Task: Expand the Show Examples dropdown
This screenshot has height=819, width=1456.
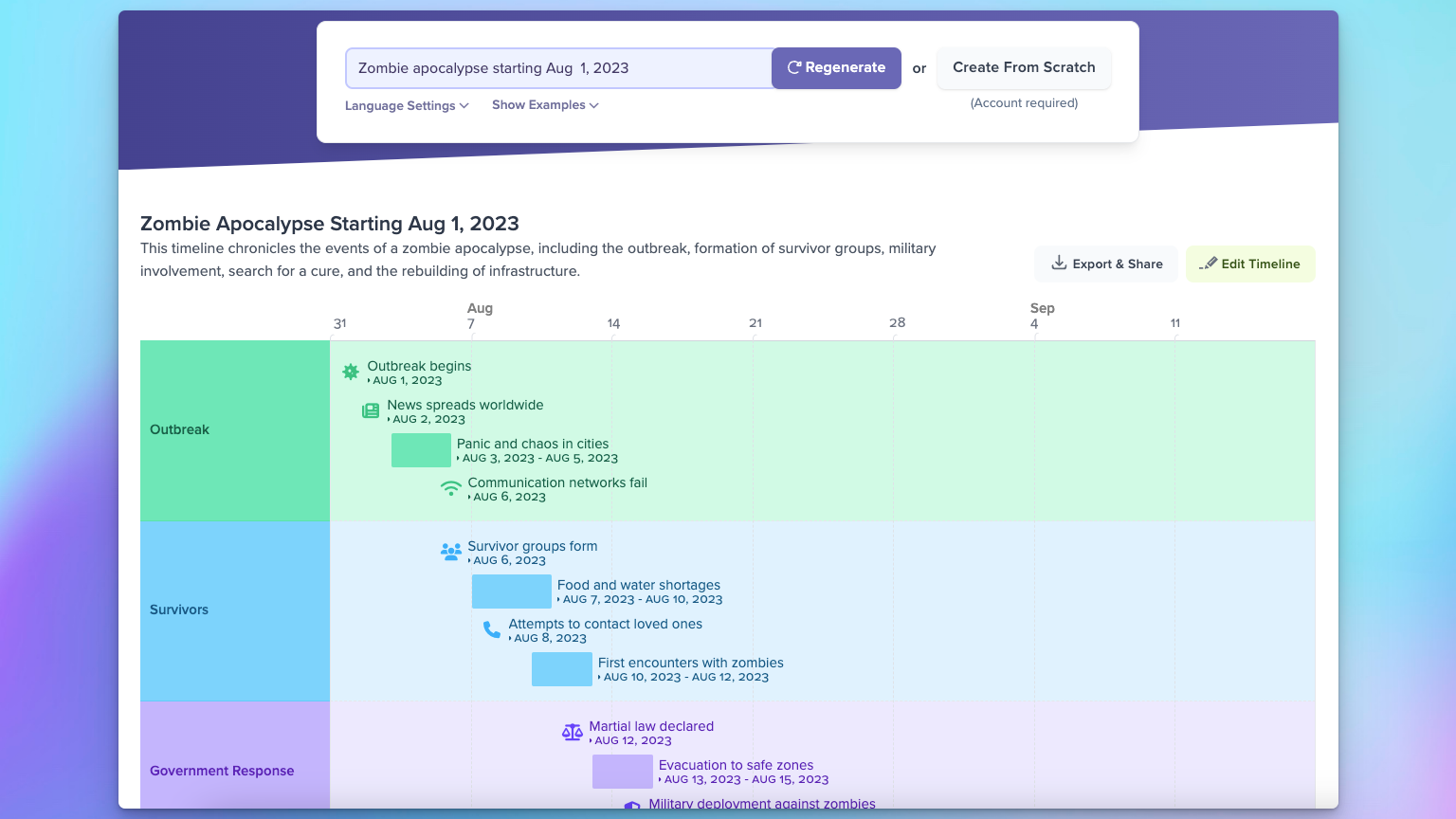Action: click(545, 105)
